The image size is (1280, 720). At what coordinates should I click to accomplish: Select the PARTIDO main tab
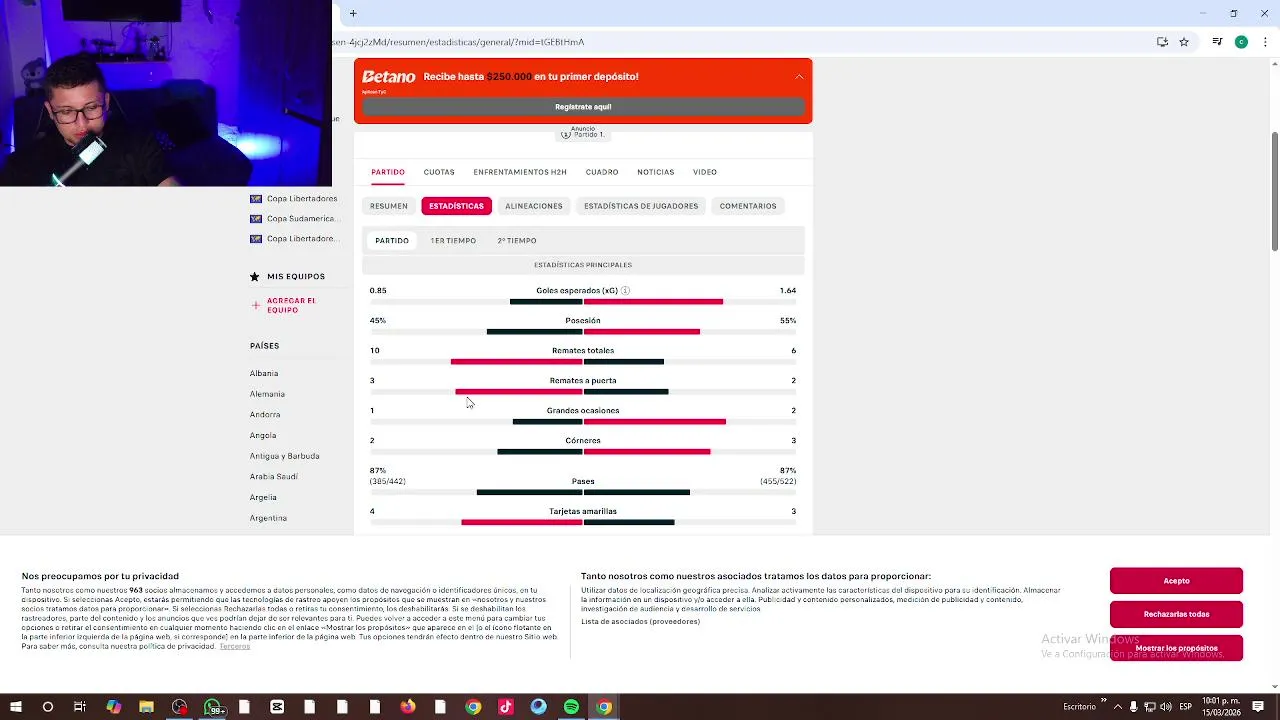pos(388,172)
